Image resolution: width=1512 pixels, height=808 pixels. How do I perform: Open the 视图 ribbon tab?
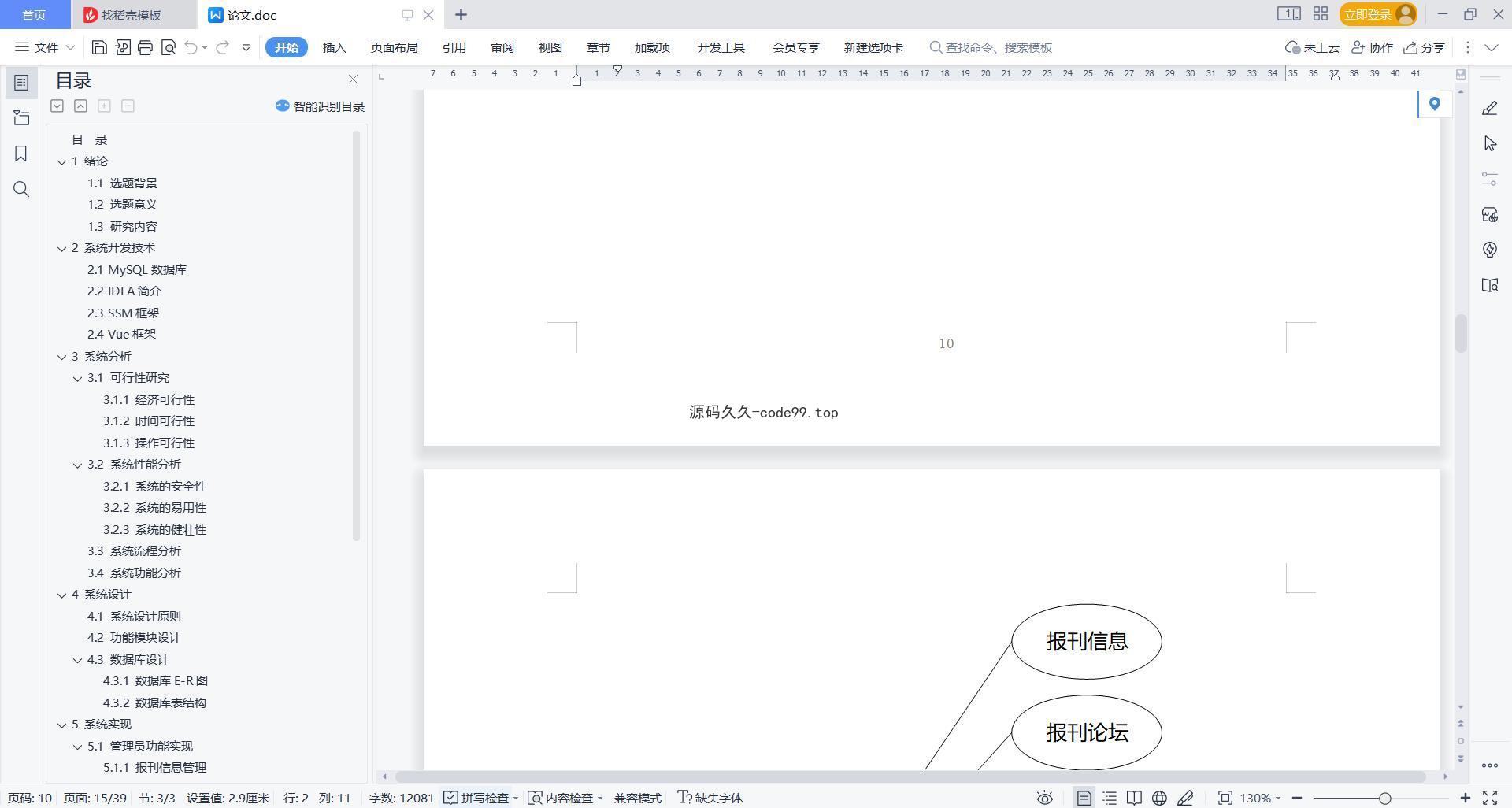550,47
